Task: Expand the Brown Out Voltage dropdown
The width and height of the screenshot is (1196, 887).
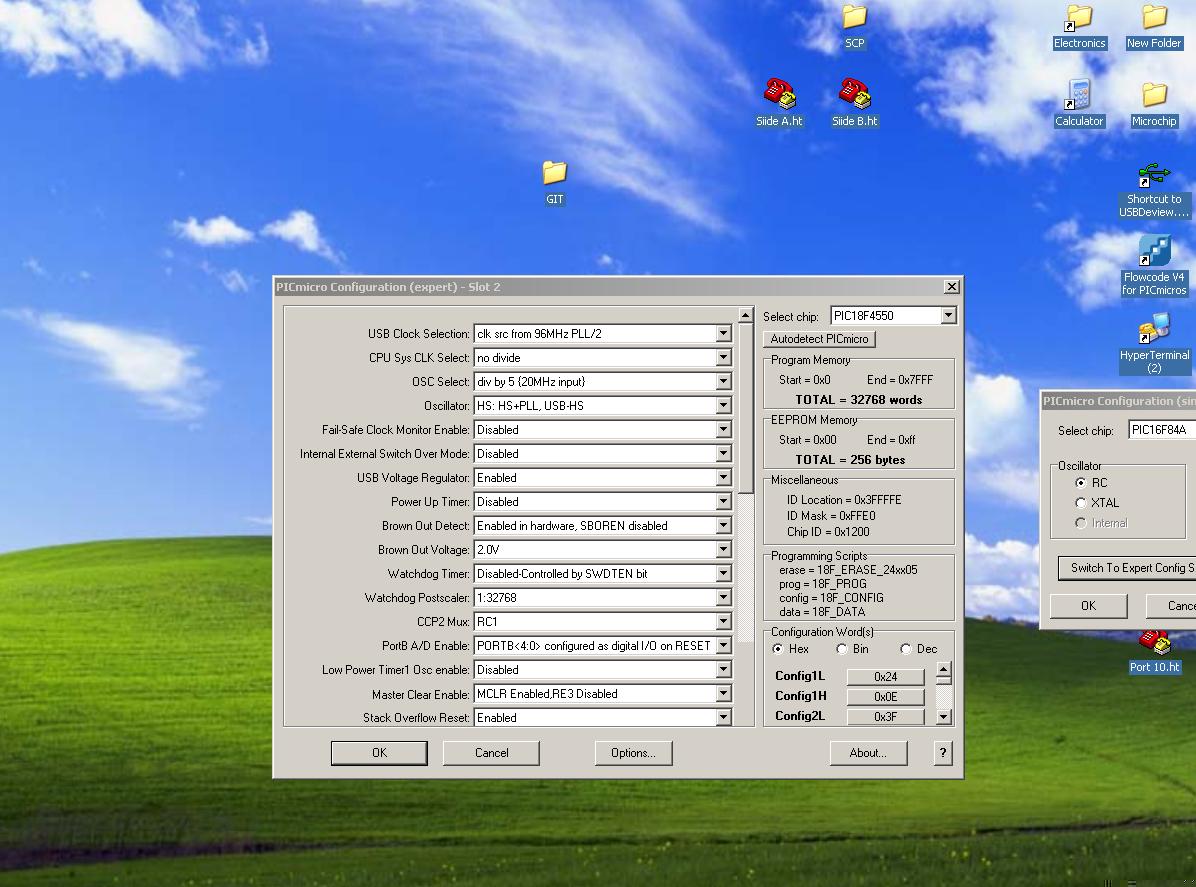Action: click(723, 550)
